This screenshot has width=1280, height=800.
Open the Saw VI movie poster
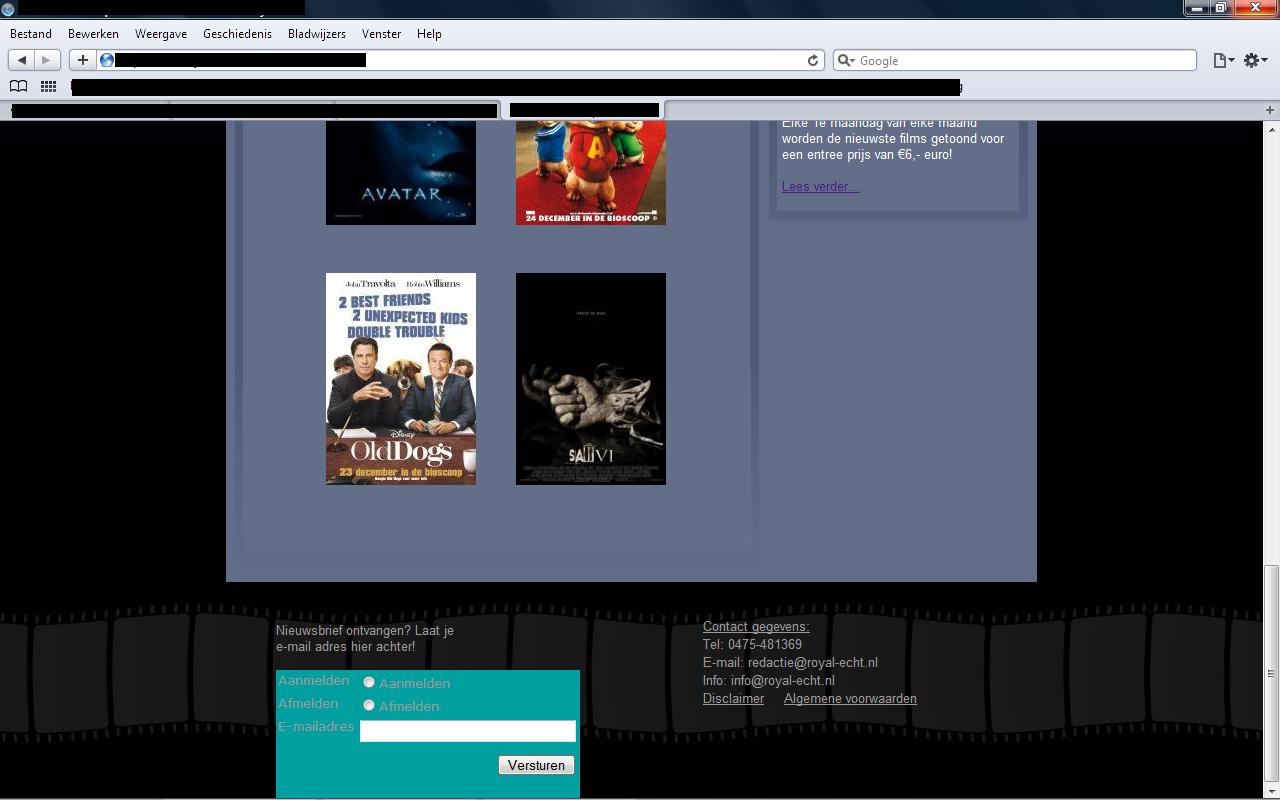pyautogui.click(x=591, y=379)
